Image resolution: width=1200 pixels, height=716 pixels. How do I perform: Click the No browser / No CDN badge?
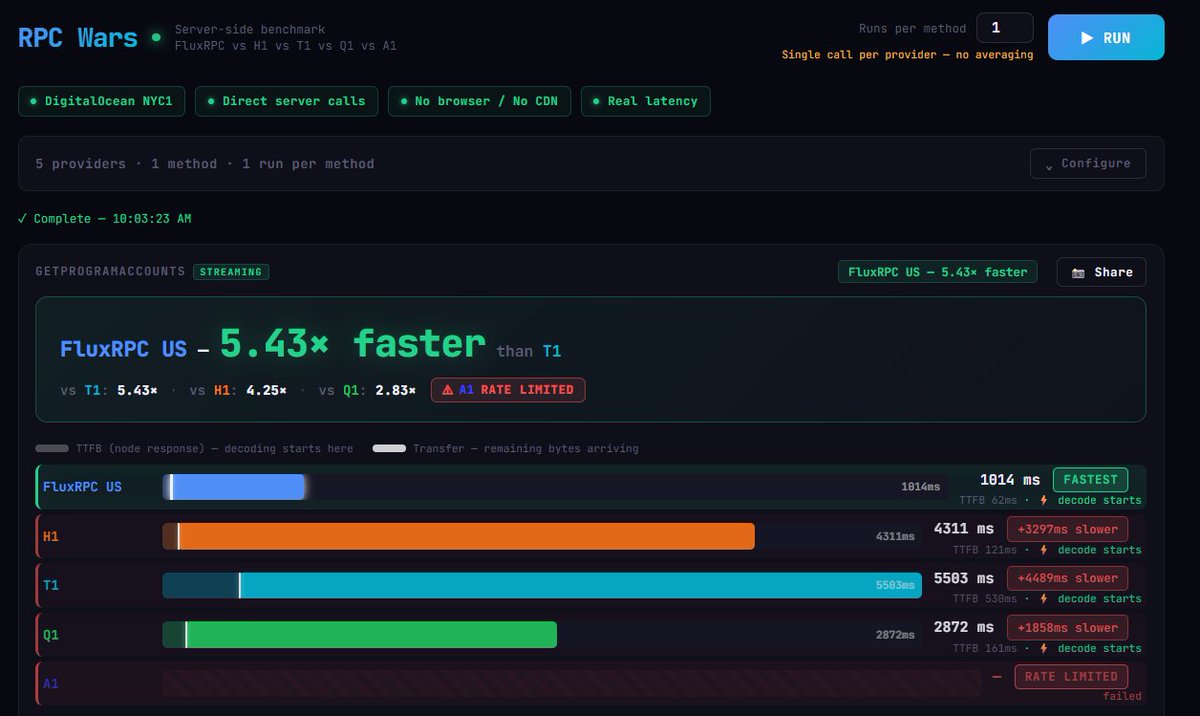coord(480,101)
